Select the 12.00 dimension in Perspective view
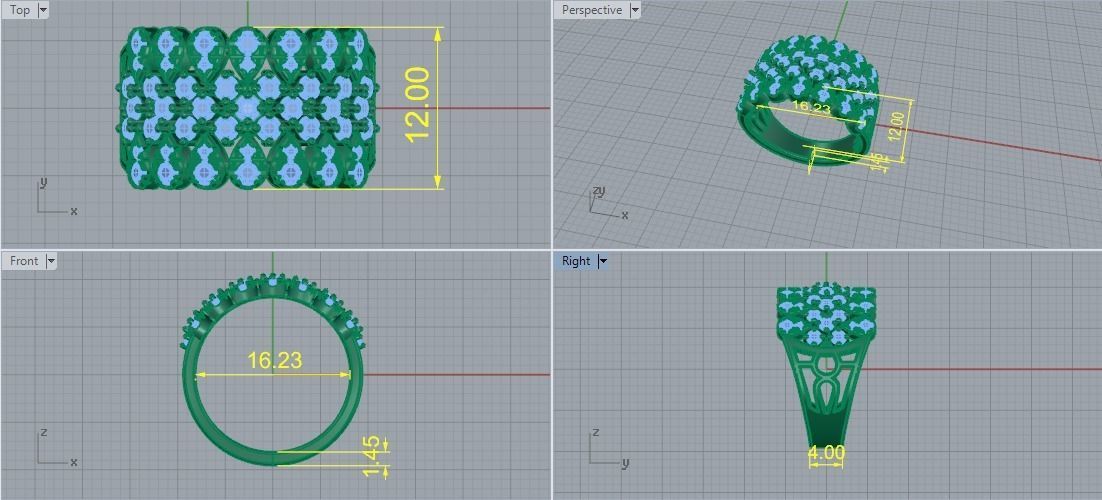The width and height of the screenshot is (1102, 500). pyautogui.click(x=897, y=126)
